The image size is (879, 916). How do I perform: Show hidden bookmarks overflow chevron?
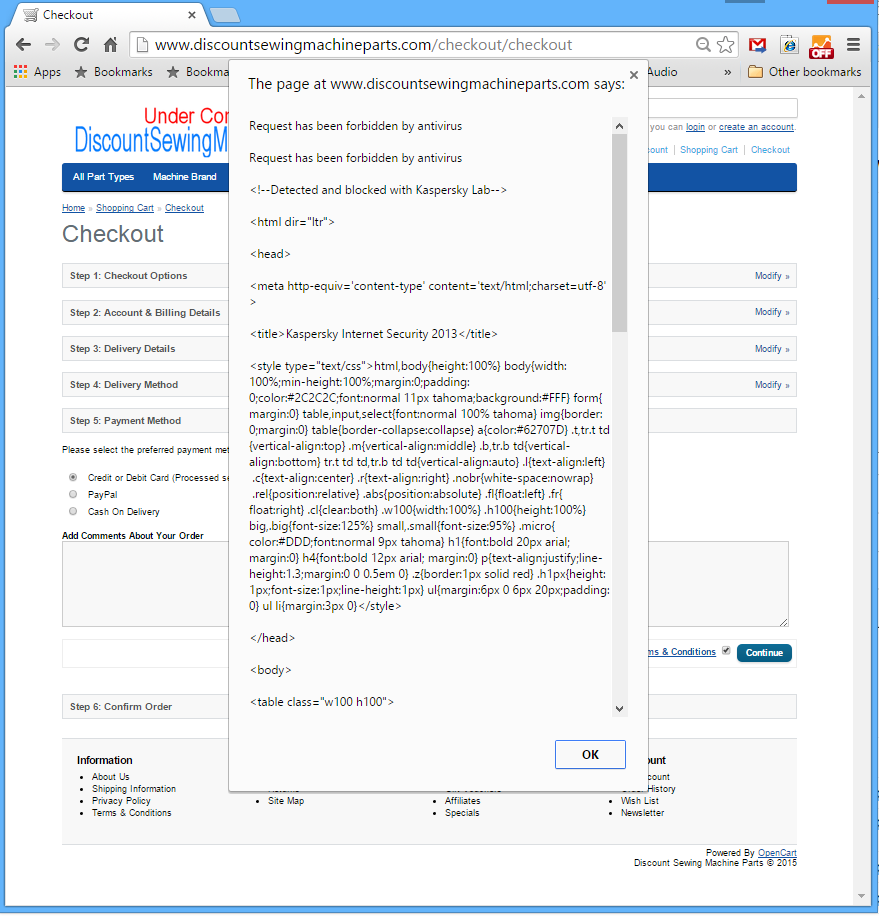click(x=727, y=72)
